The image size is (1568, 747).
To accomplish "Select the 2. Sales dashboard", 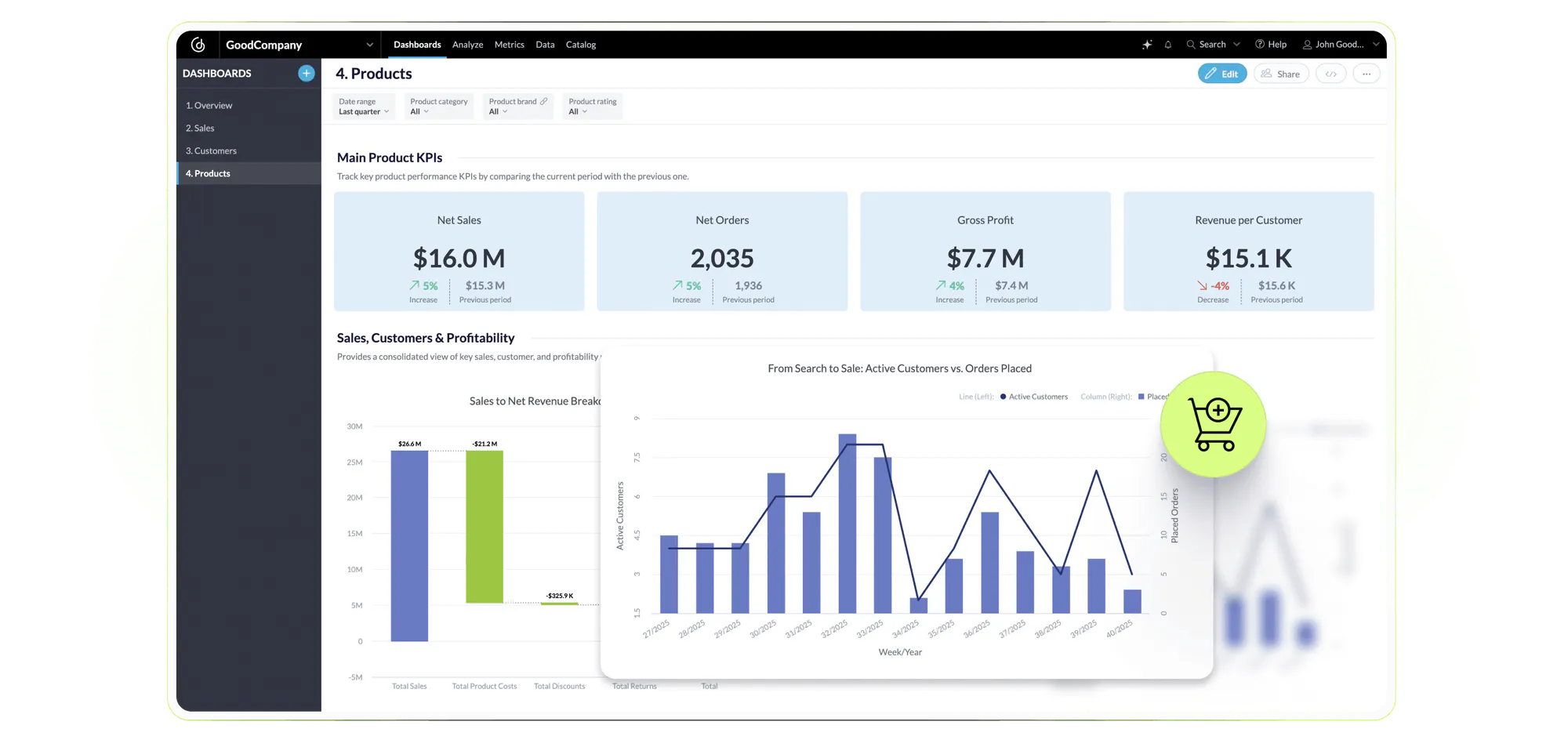I will (249, 128).
